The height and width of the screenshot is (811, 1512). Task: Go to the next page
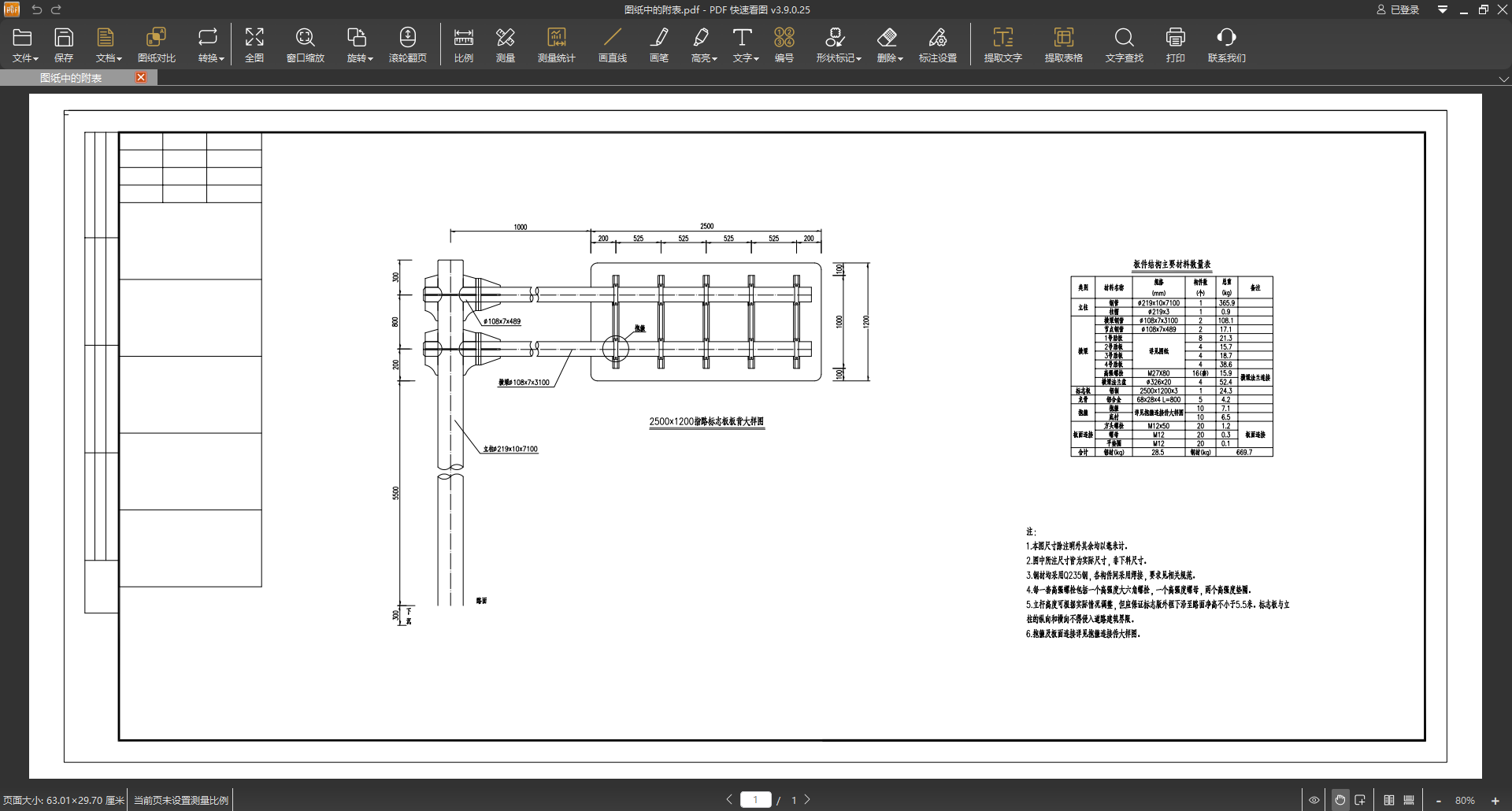tap(807, 799)
